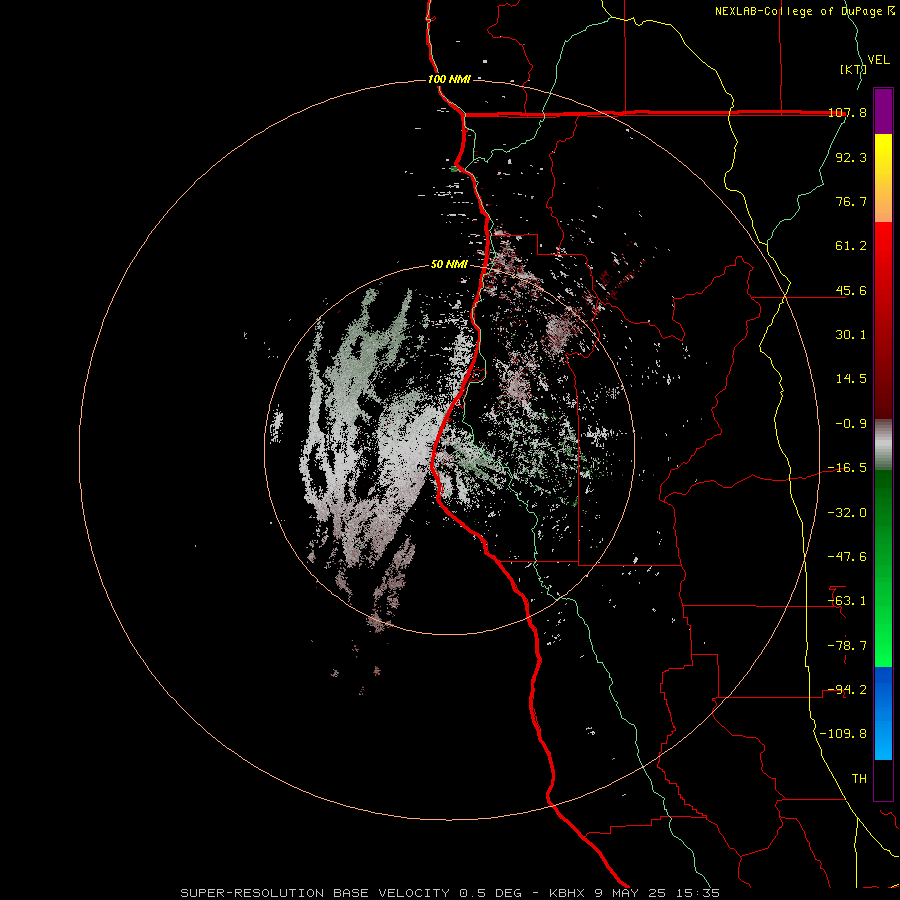Select the -78.7 velocity scale value
Viewport: 900px width, 900px height.
coord(847,646)
